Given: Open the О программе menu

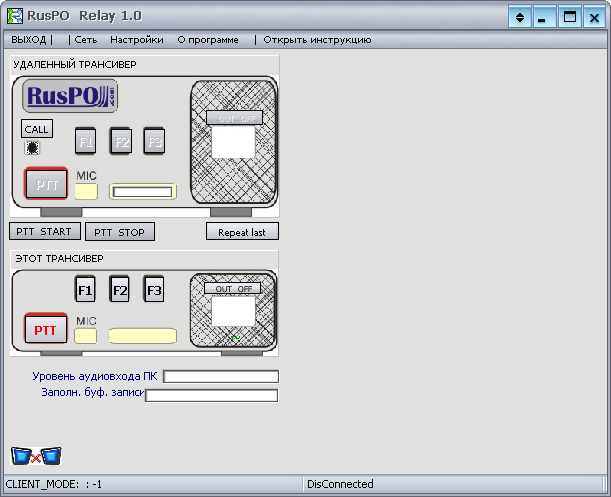Looking at the screenshot, I should point(208,40).
